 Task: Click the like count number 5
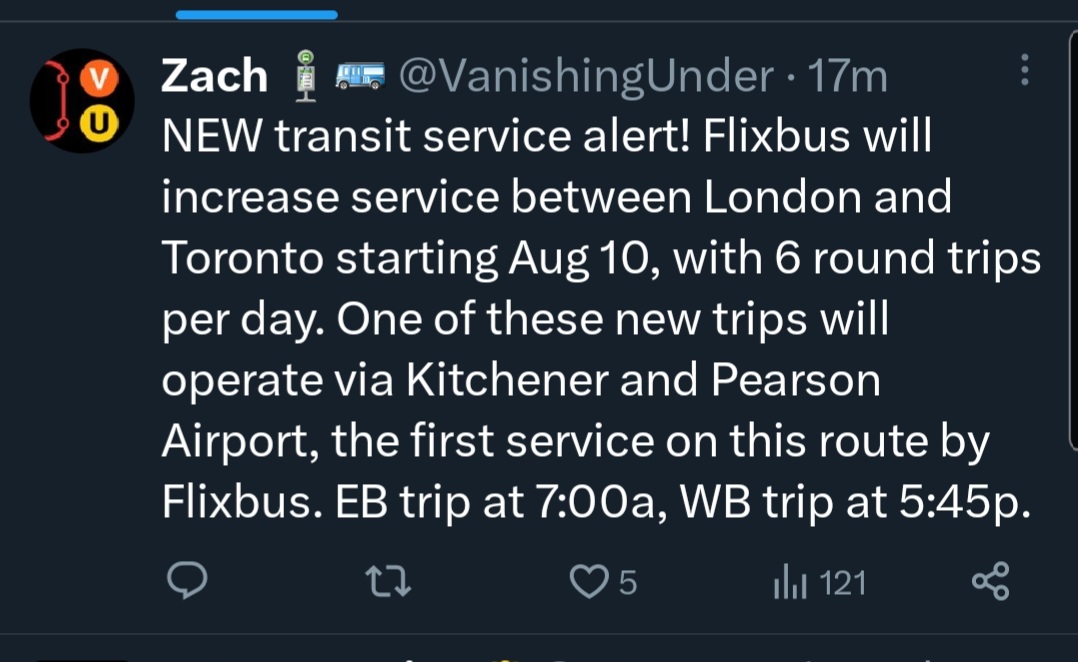[x=628, y=582]
